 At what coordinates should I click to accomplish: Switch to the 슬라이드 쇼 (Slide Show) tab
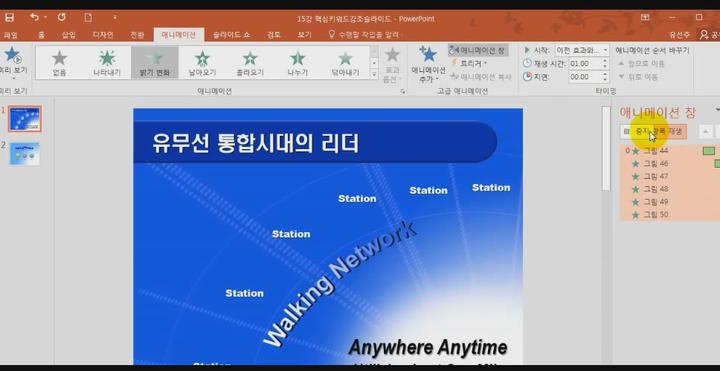[x=232, y=34]
